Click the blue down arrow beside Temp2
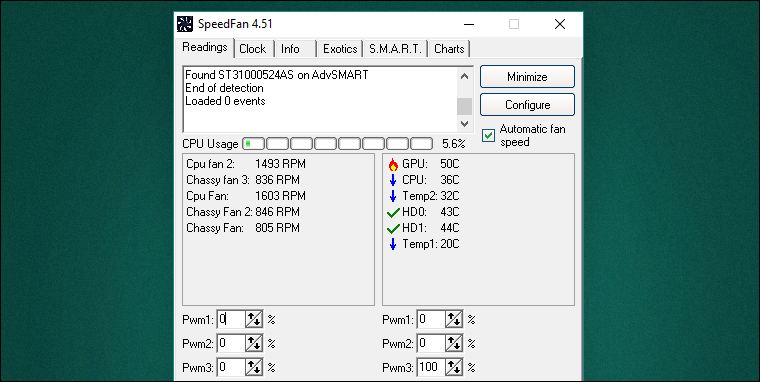Screen dimensions: 760x382 pos(393,196)
